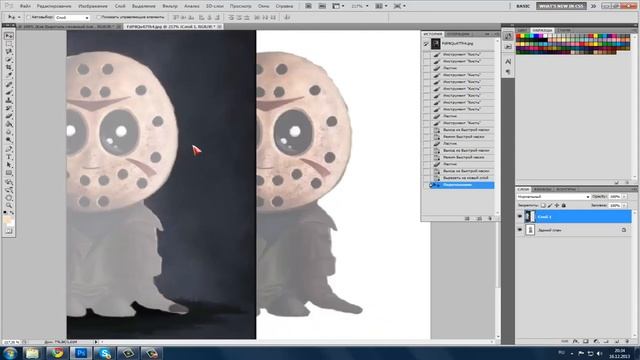Toggle lock position
Image resolution: width=640 pixels, height=360 pixels.
click(x=557, y=205)
